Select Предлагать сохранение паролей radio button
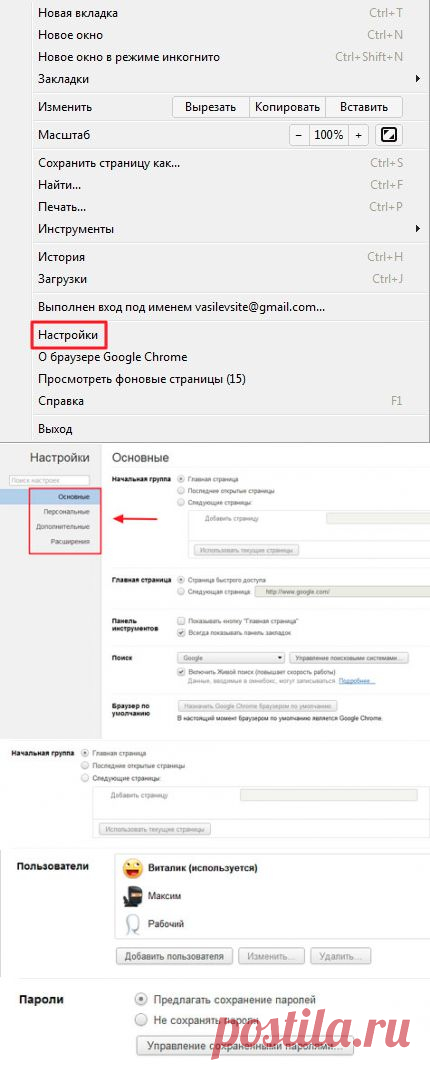The height and width of the screenshot is (1070, 430). coord(141,1000)
